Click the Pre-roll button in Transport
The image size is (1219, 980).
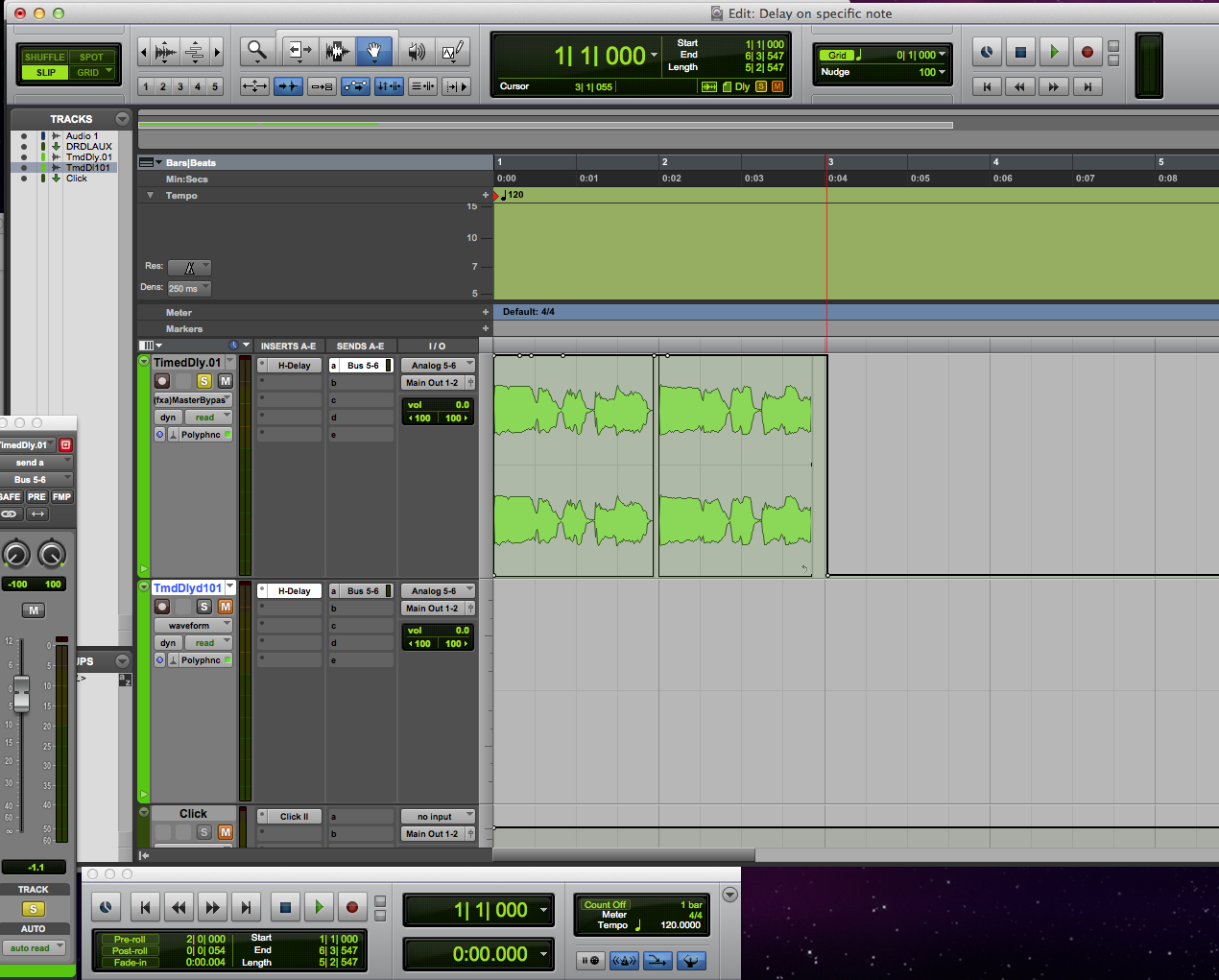(x=130, y=939)
